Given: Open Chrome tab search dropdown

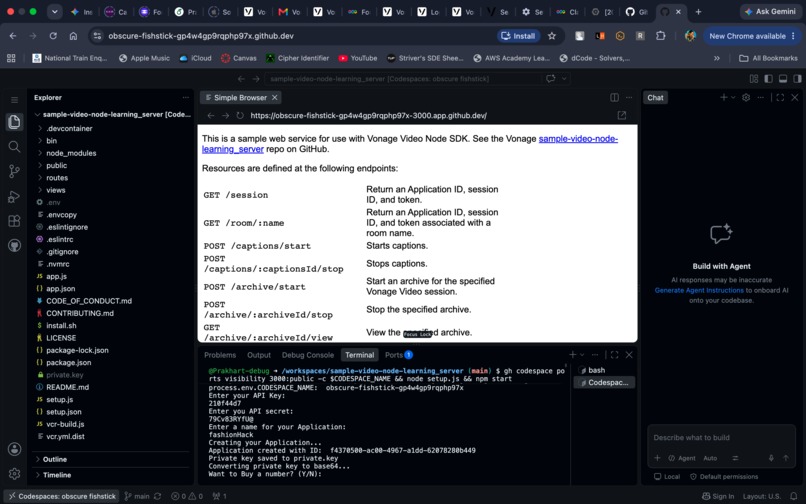Looking at the screenshot, I should [54, 11].
